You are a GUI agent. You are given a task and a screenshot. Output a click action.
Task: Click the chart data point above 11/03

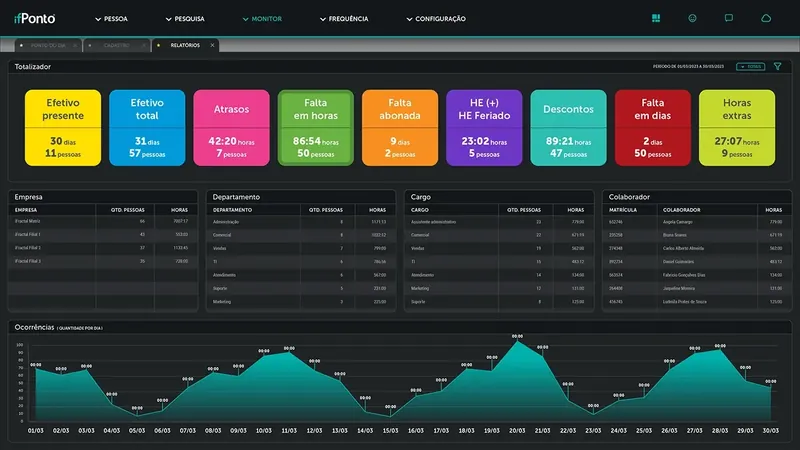[289, 348]
